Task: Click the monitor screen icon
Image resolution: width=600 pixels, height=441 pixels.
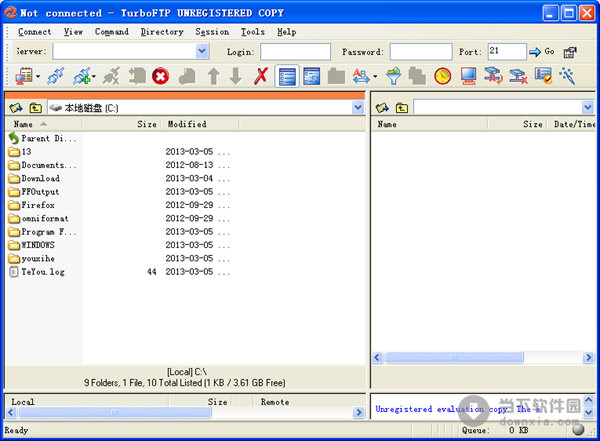Action: [x=468, y=76]
